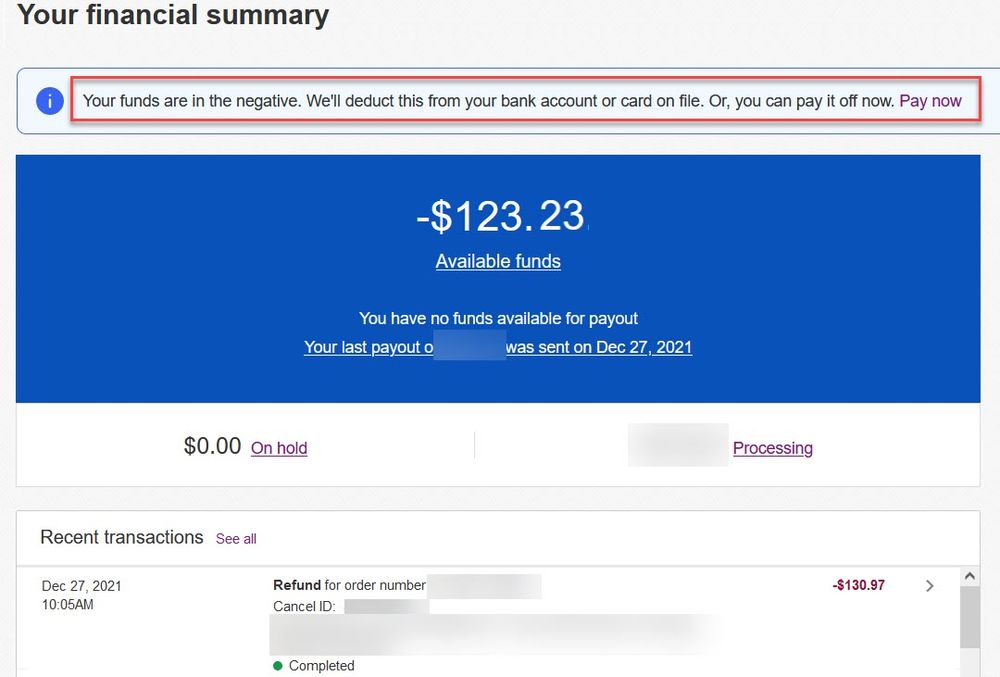Expand the Dec 27 refund transaction chevron
Viewport: 1000px width, 677px height.
pos(929,585)
